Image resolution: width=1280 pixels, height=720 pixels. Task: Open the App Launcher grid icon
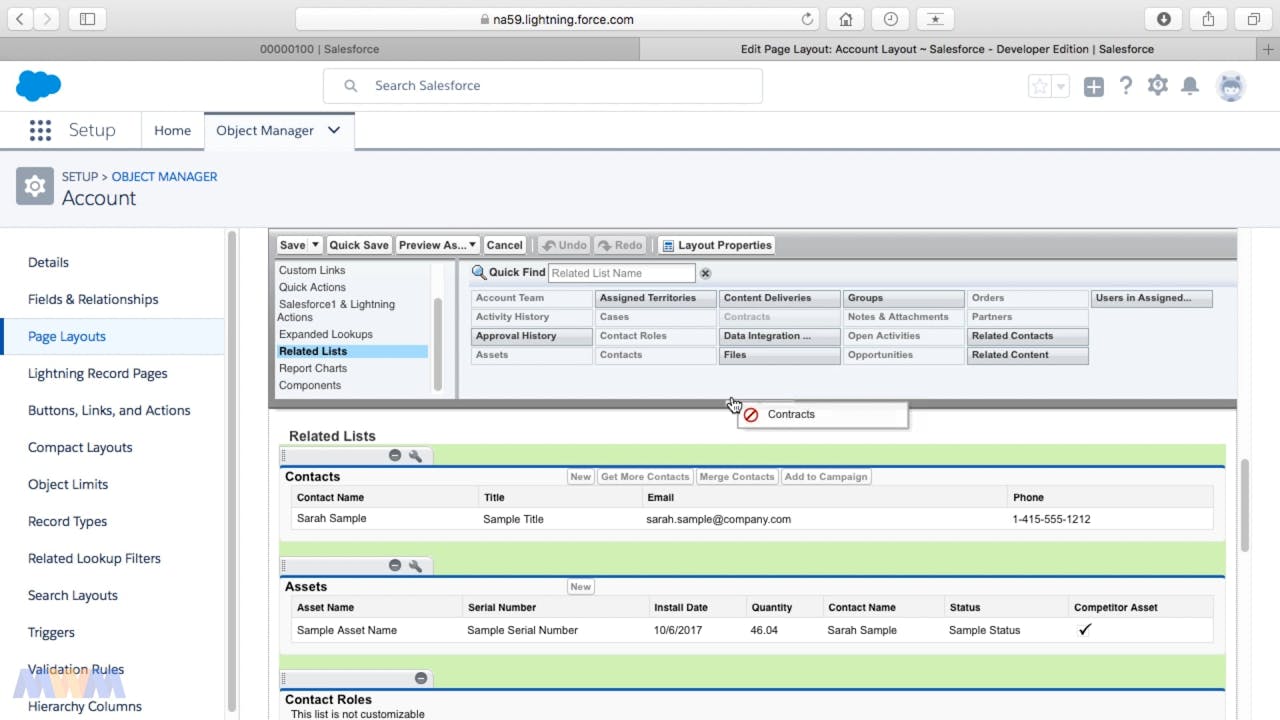click(40, 130)
